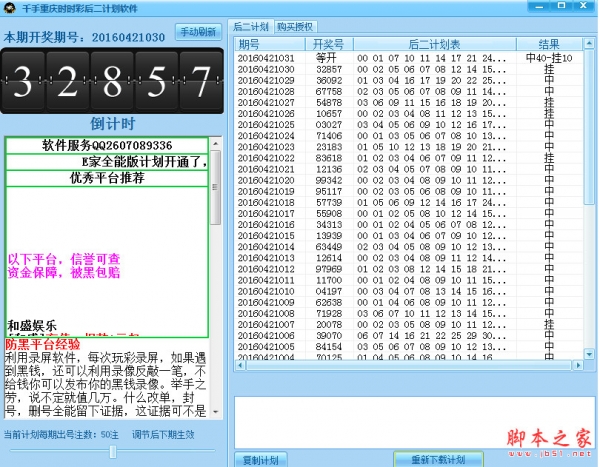Click the 倒计时 countdown label
Screen dimensions: 600x467
click(112, 124)
